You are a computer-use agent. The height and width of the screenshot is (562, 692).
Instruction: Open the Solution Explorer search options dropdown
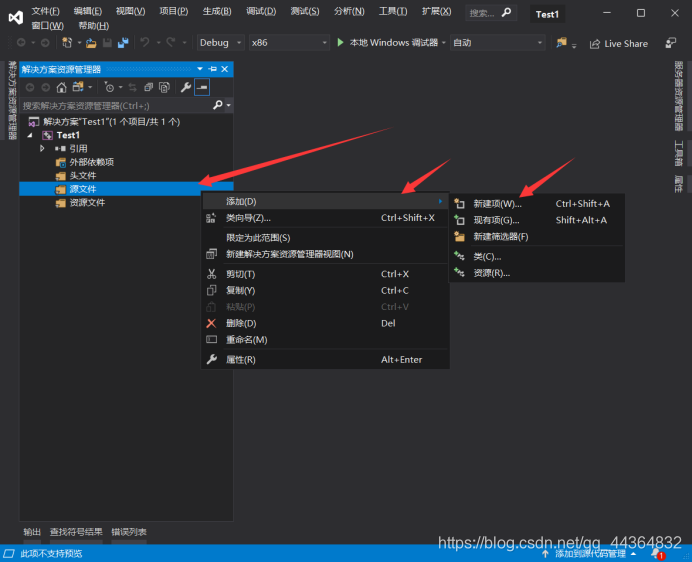(x=228, y=105)
